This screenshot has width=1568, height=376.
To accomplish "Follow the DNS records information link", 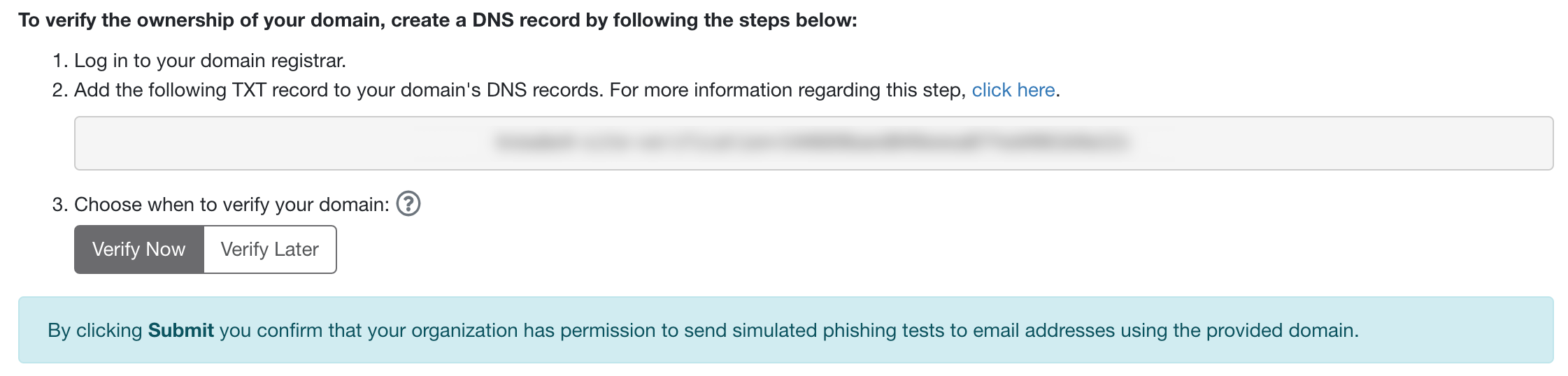I will pos(1013,90).
